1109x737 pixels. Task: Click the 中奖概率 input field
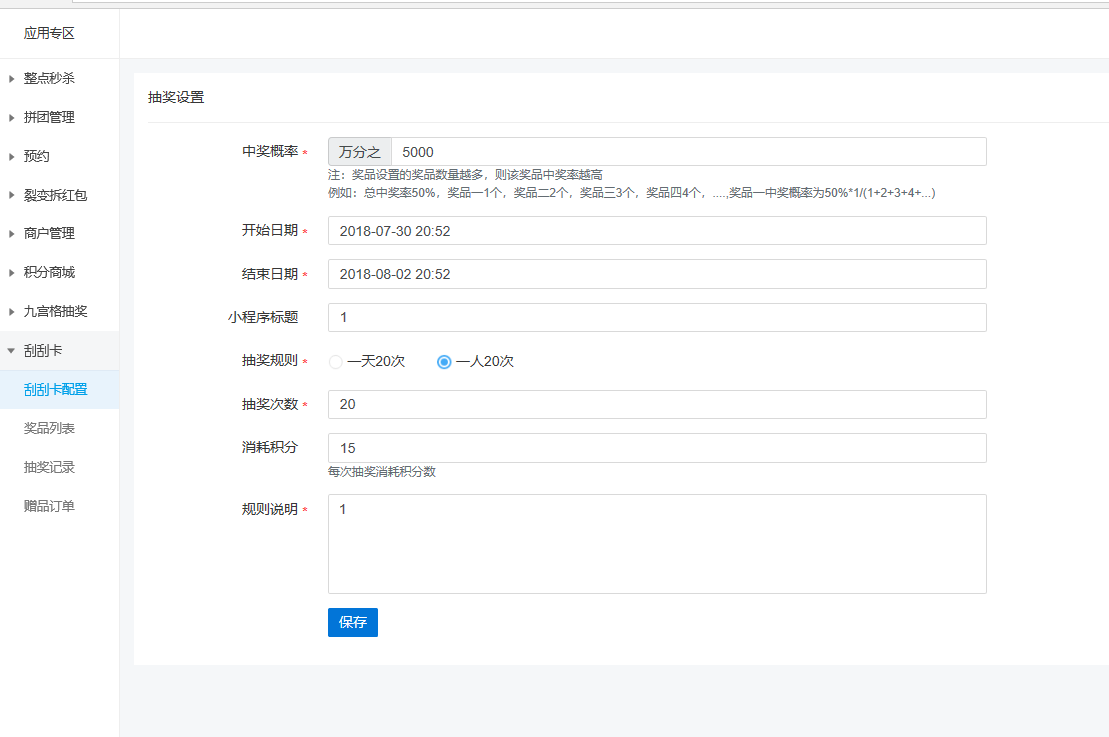coord(688,152)
